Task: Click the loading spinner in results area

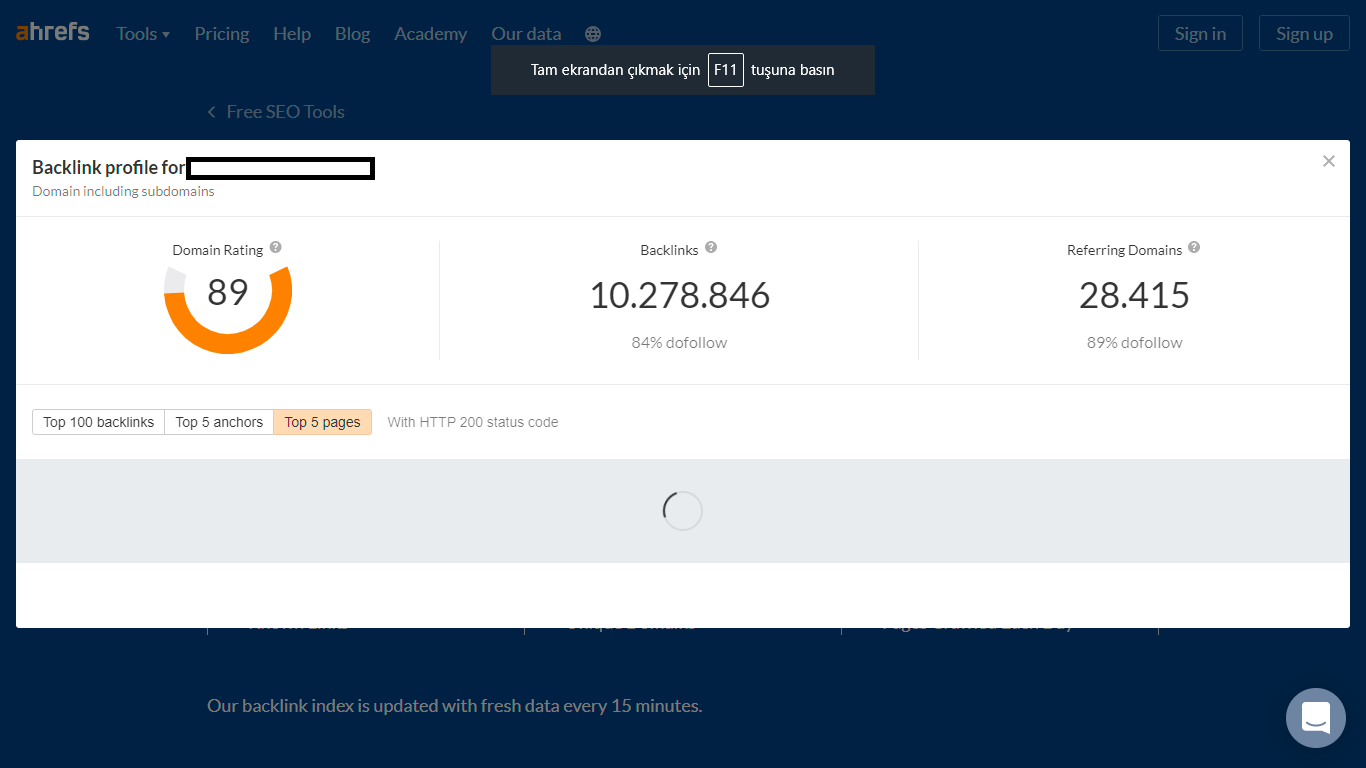Action: pyautogui.click(x=683, y=511)
